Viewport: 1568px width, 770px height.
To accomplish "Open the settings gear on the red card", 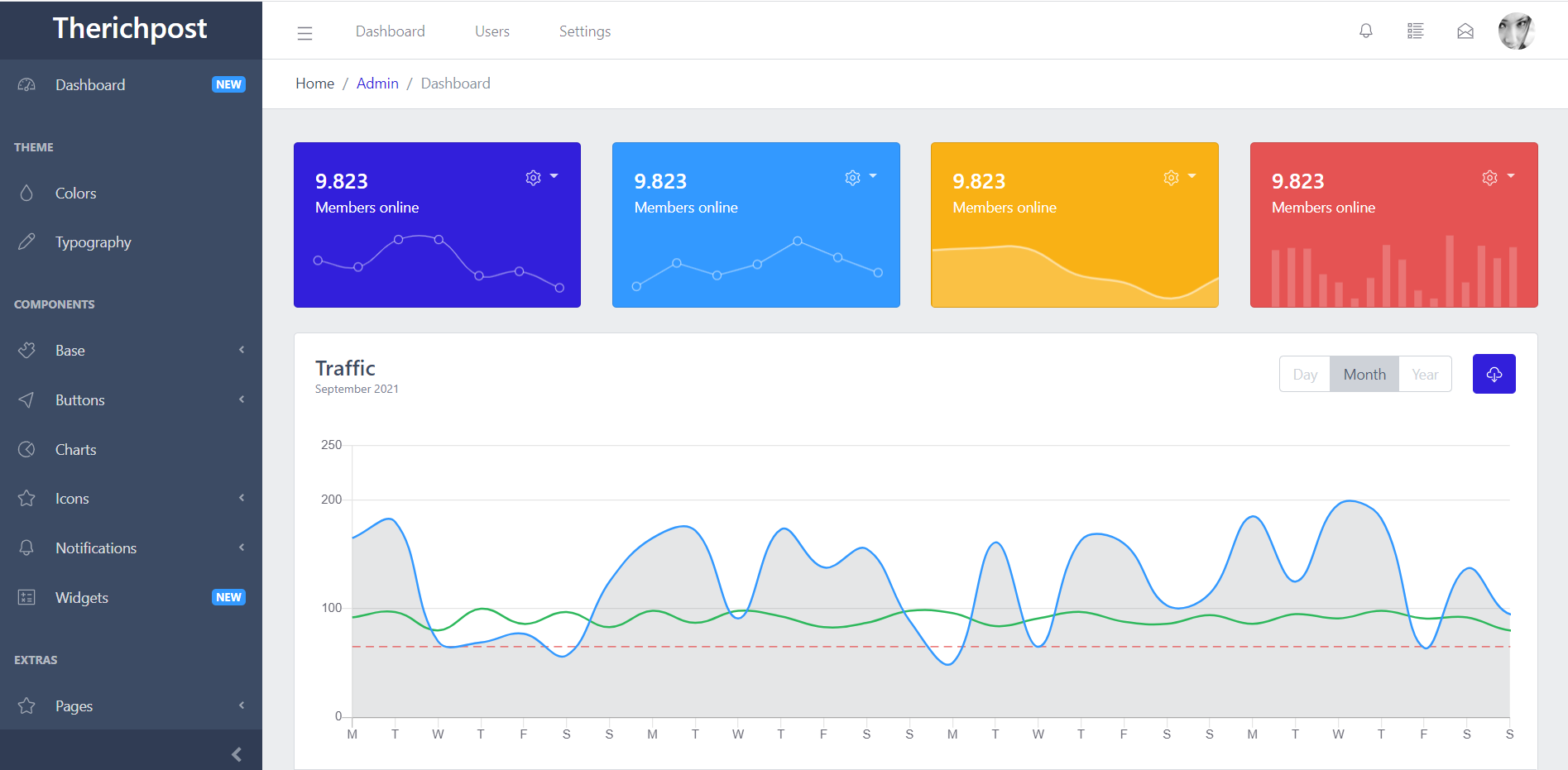I will pyautogui.click(x=1489, y=177).
